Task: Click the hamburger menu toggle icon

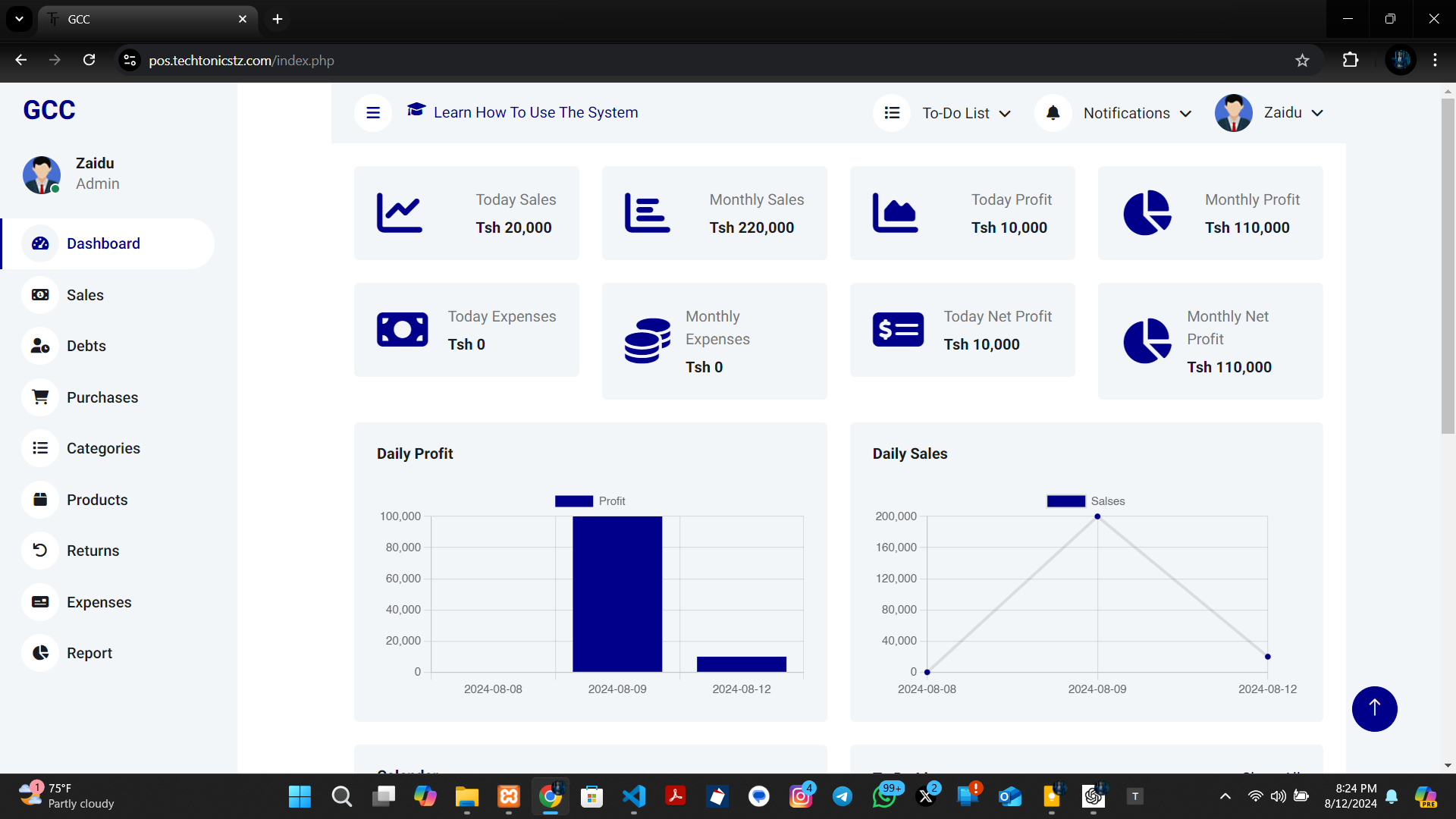Action: [x=372, y=113]
